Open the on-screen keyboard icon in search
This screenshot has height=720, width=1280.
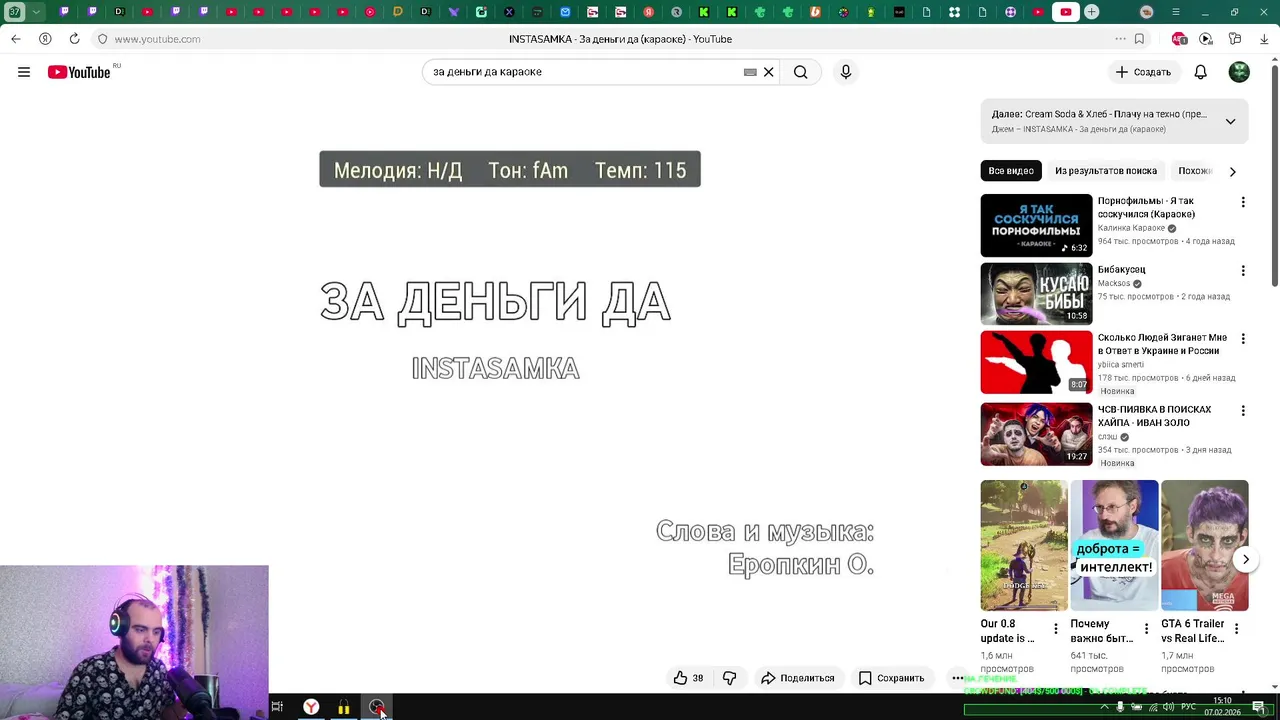pos(750,72)
